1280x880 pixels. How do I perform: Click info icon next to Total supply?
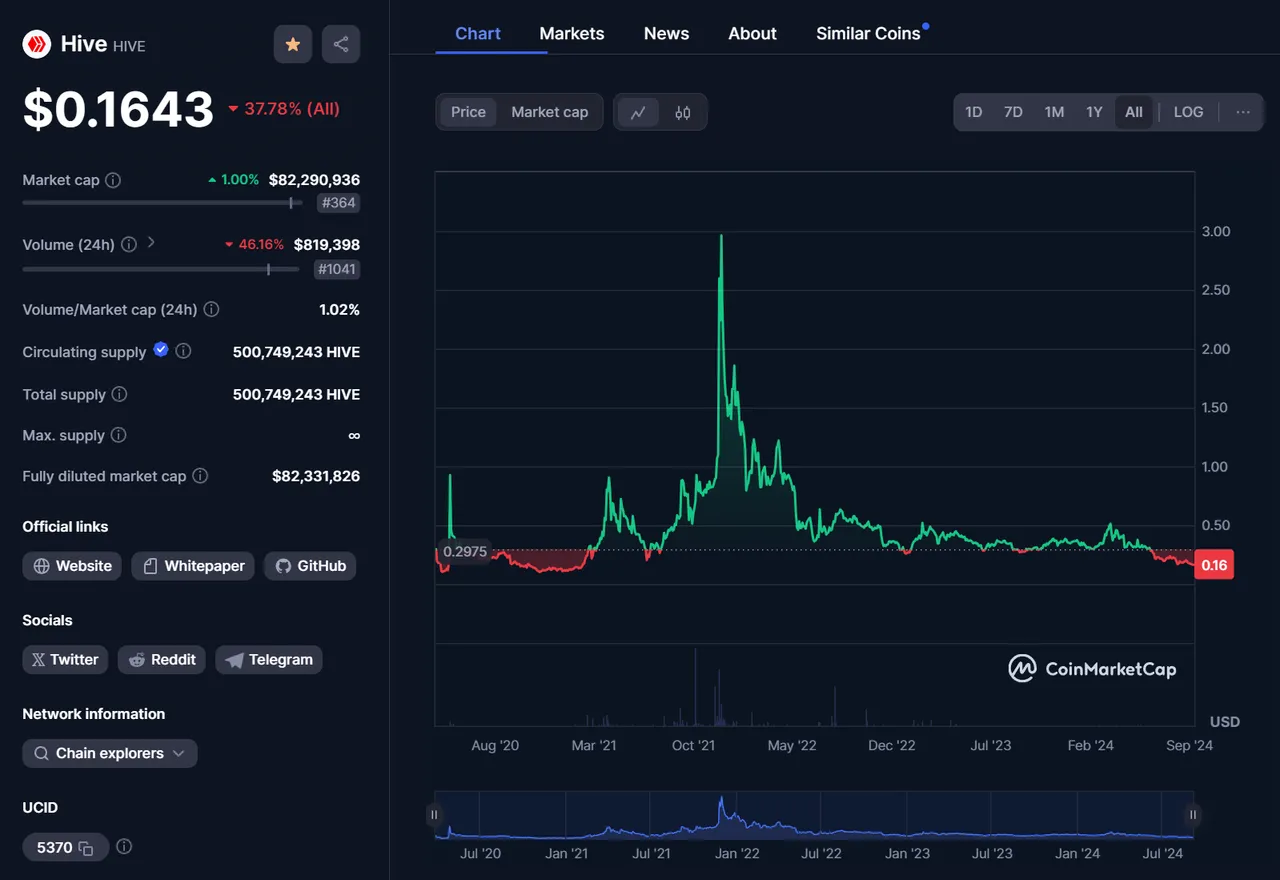click(x=119, y=394)
